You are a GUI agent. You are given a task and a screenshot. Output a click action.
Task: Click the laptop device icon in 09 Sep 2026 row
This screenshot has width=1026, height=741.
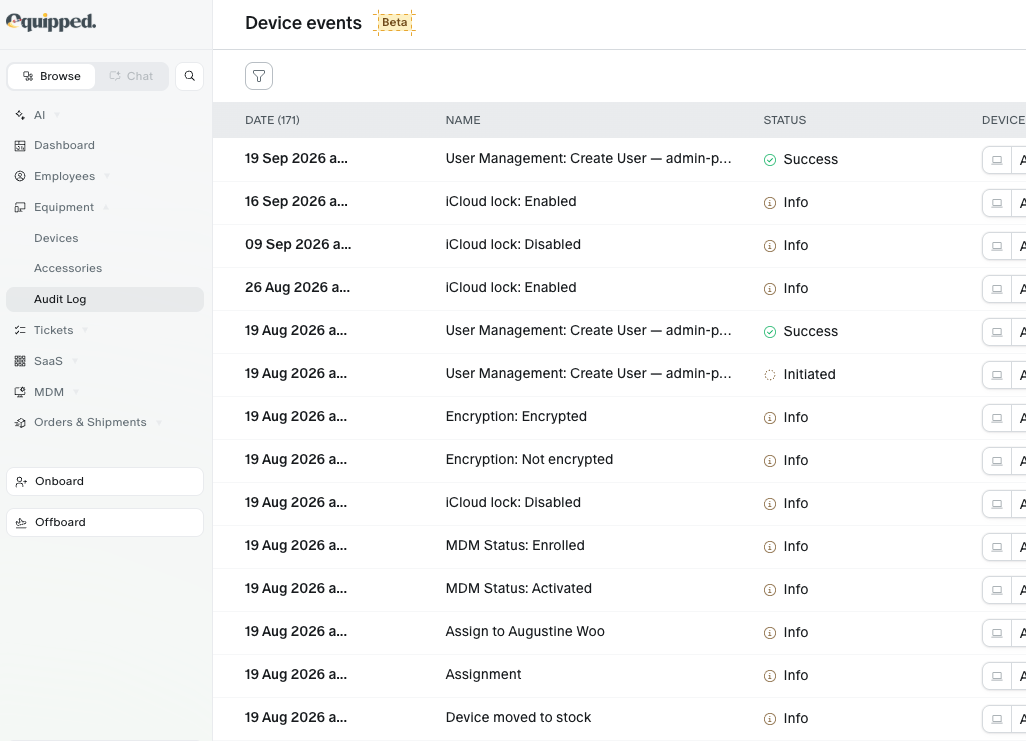pyautogui.click(x=997, y=246)
